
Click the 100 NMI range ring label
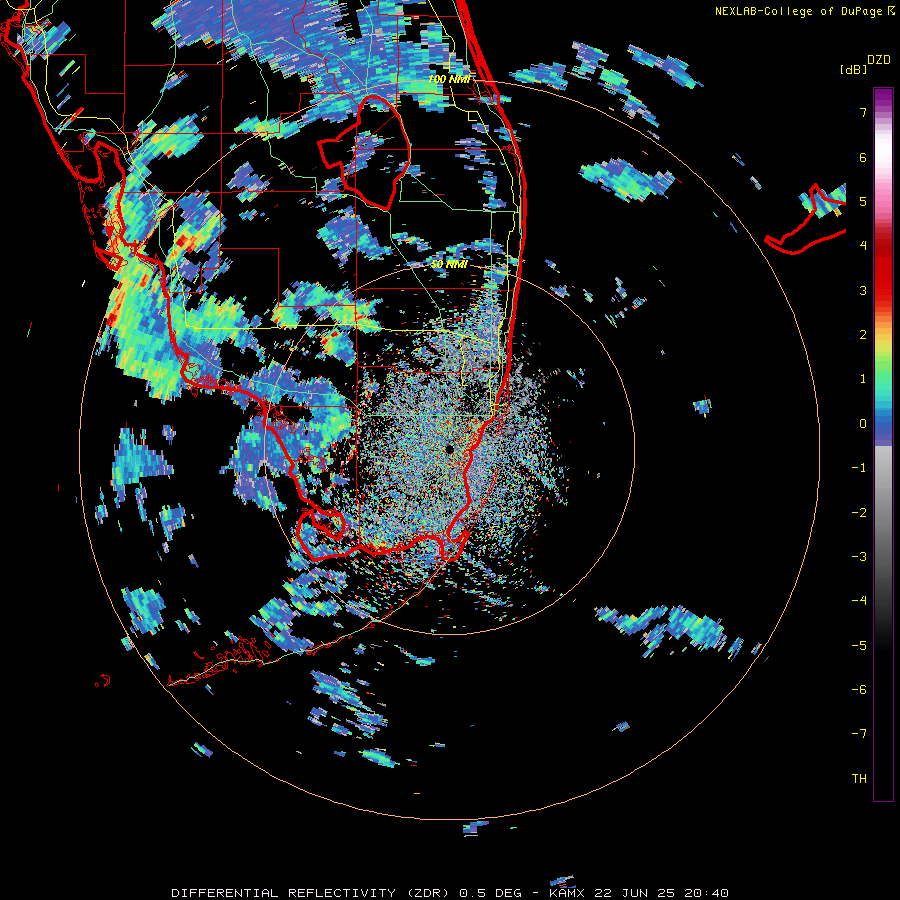(x=449, y=79)
